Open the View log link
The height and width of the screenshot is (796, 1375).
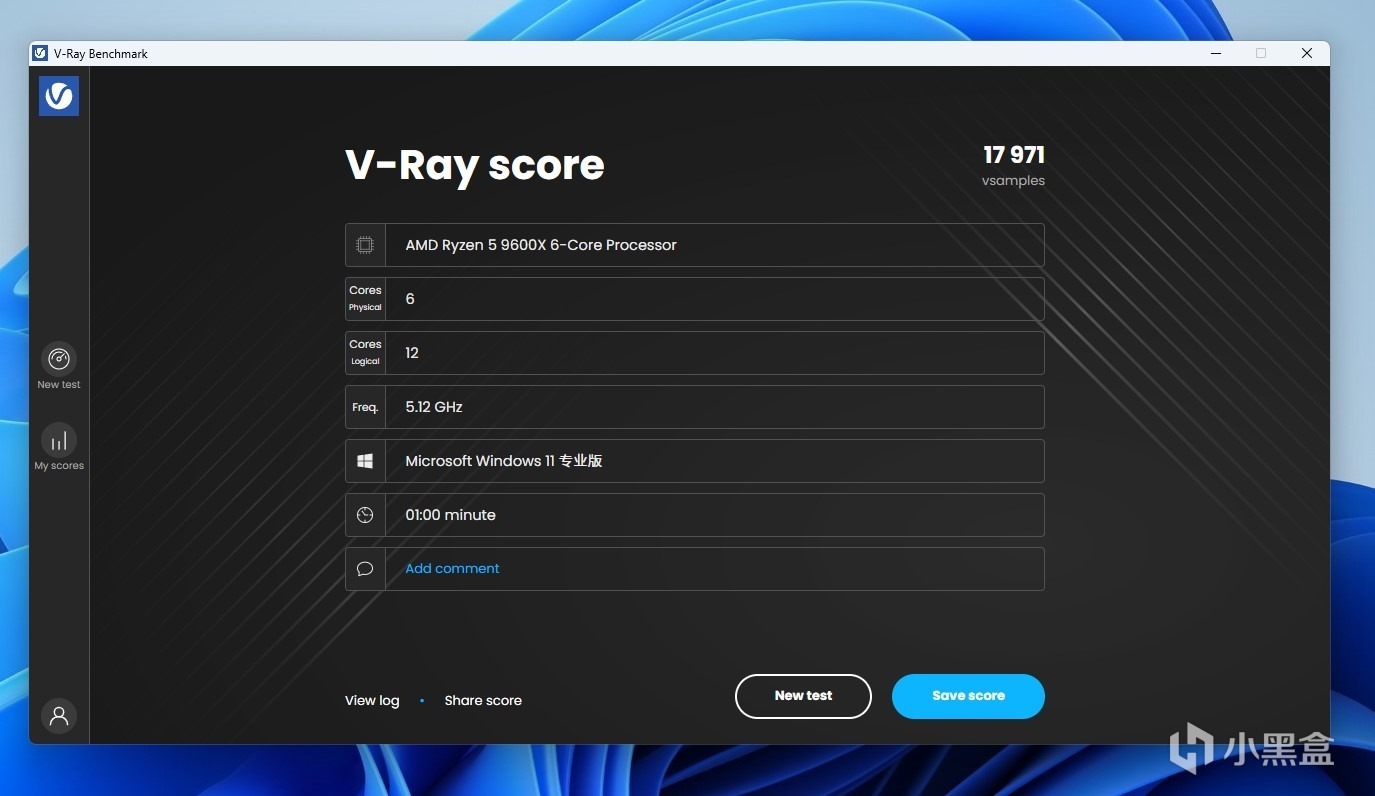coord(372,700)
